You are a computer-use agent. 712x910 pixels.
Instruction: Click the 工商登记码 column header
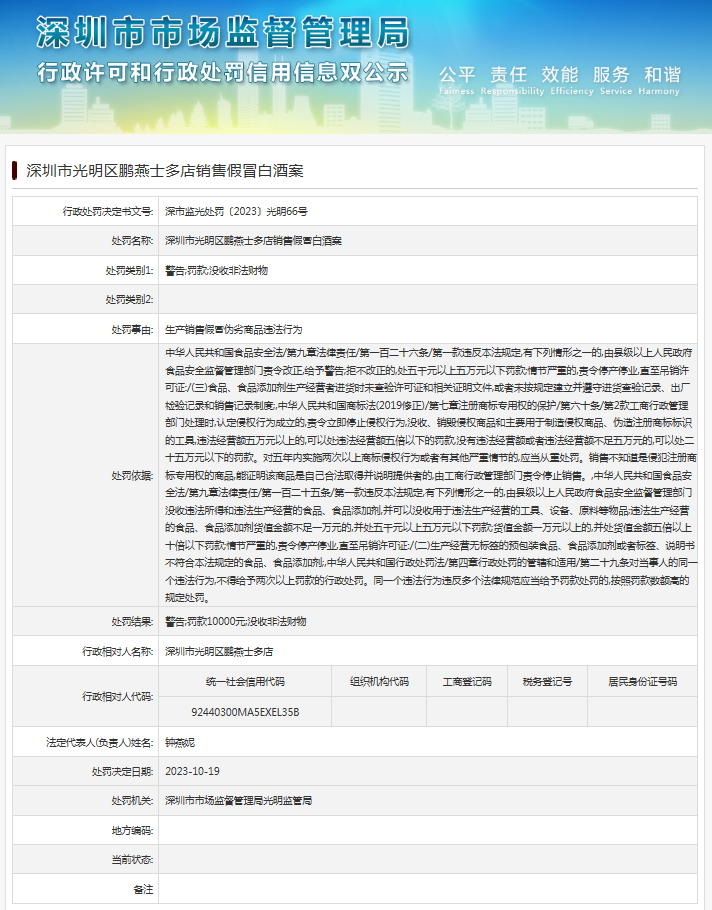(x=467, y=682)
